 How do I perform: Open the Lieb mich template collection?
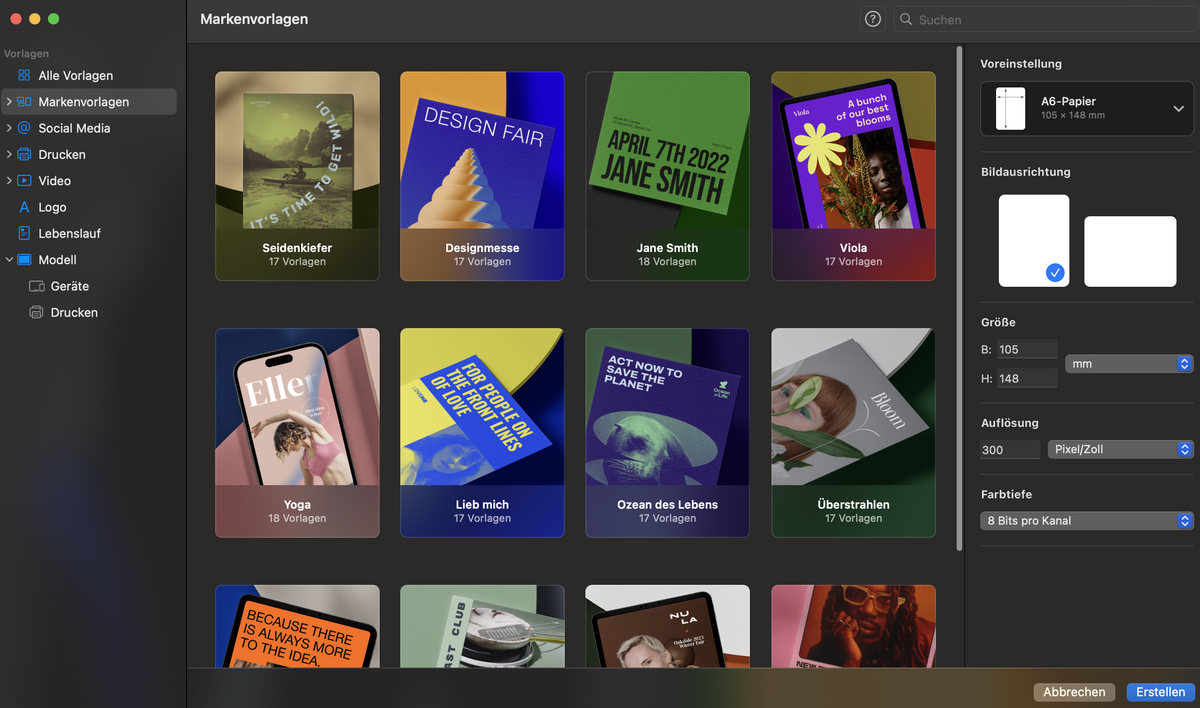(482, 433)
